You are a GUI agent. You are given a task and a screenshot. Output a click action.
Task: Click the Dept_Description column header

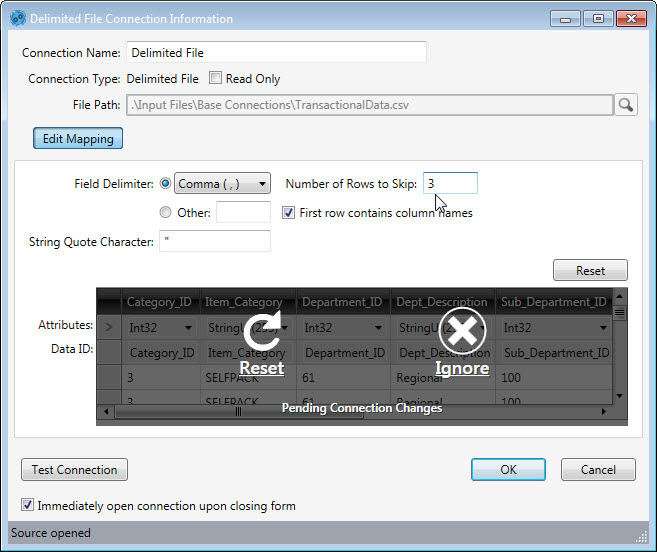point(442,302)
